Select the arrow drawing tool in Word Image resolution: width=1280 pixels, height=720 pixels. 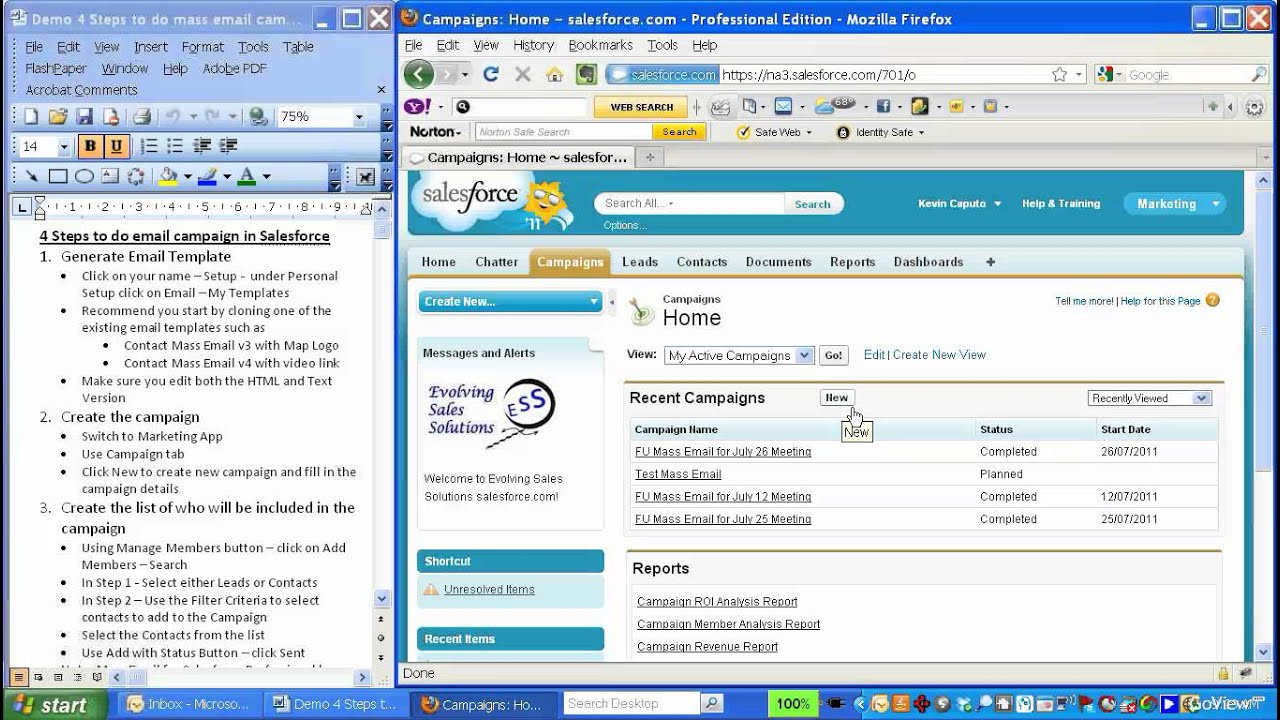pyautogui.click(x=32, y=177)
